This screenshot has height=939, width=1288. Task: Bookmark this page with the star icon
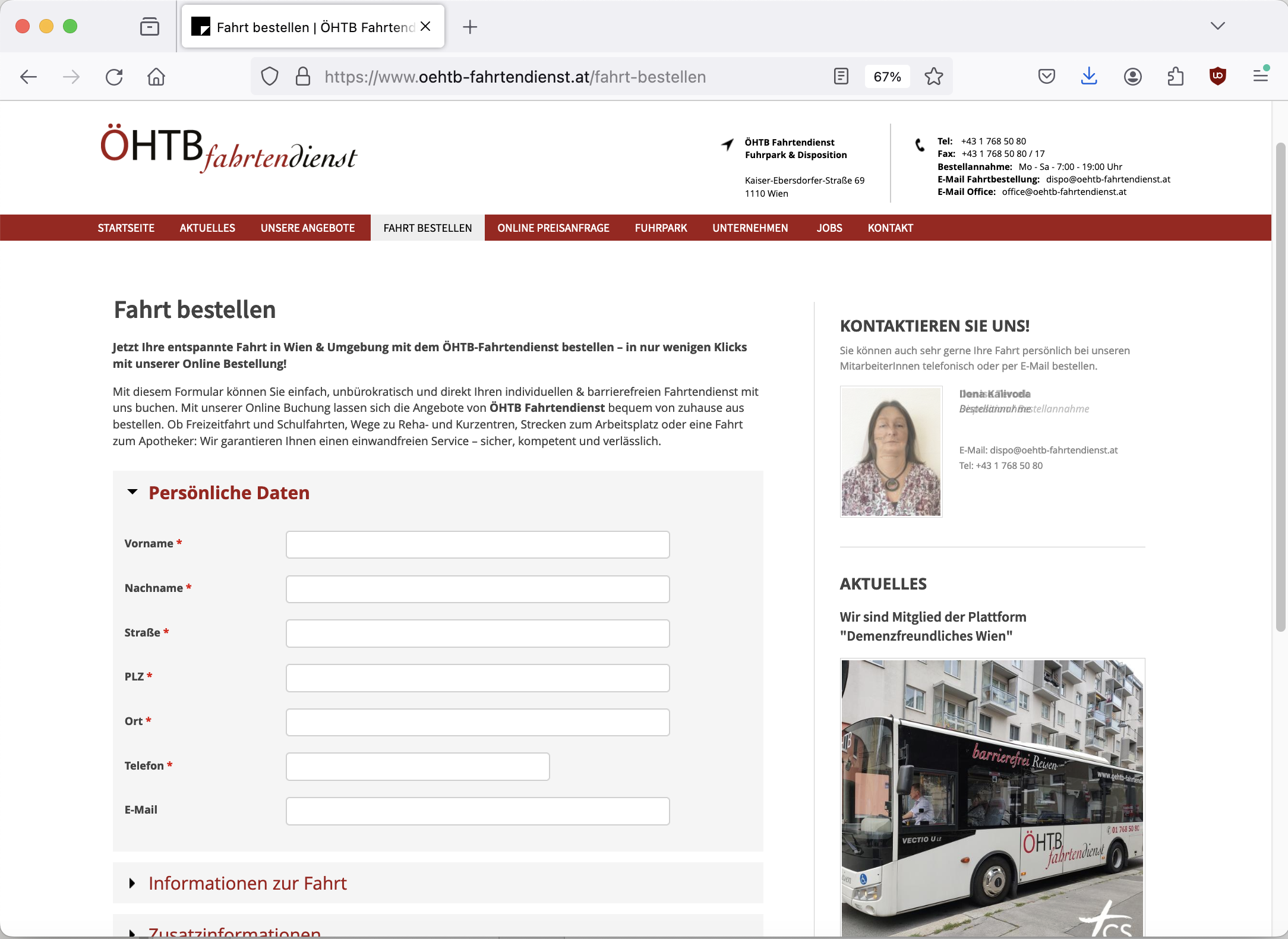(x=933, y=77)
